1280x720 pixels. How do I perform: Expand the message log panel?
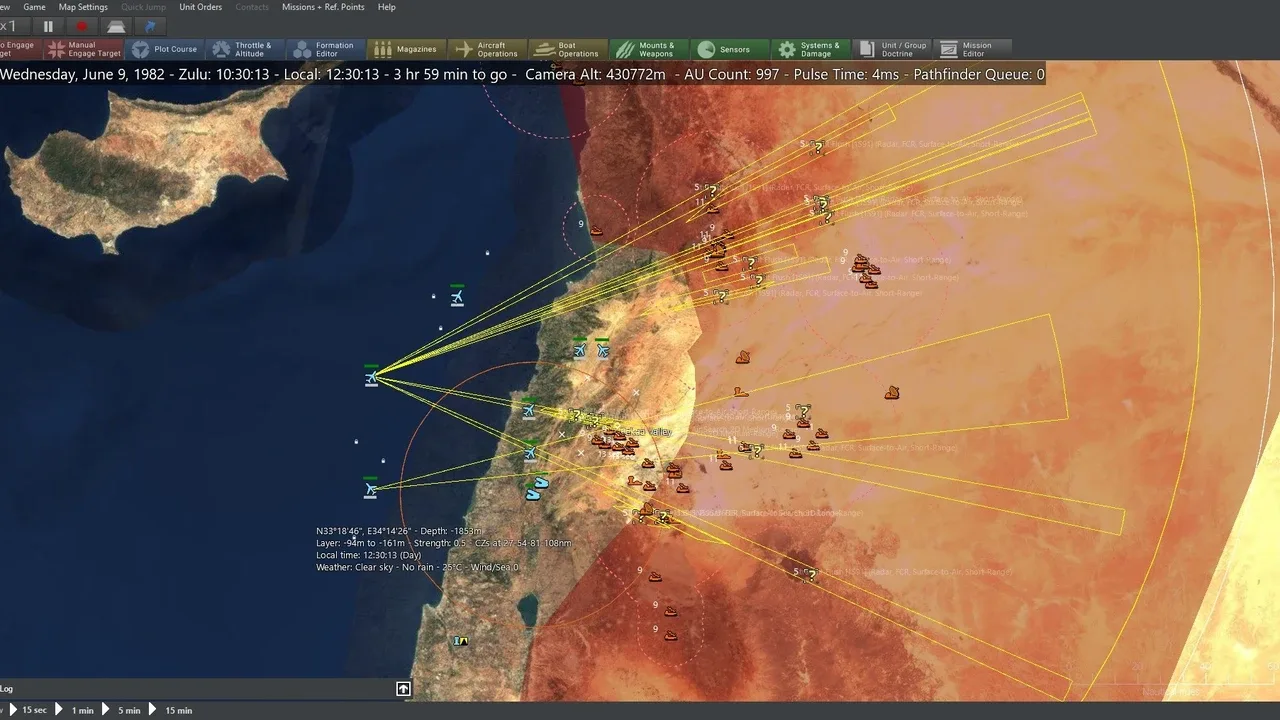click(403, 688)
